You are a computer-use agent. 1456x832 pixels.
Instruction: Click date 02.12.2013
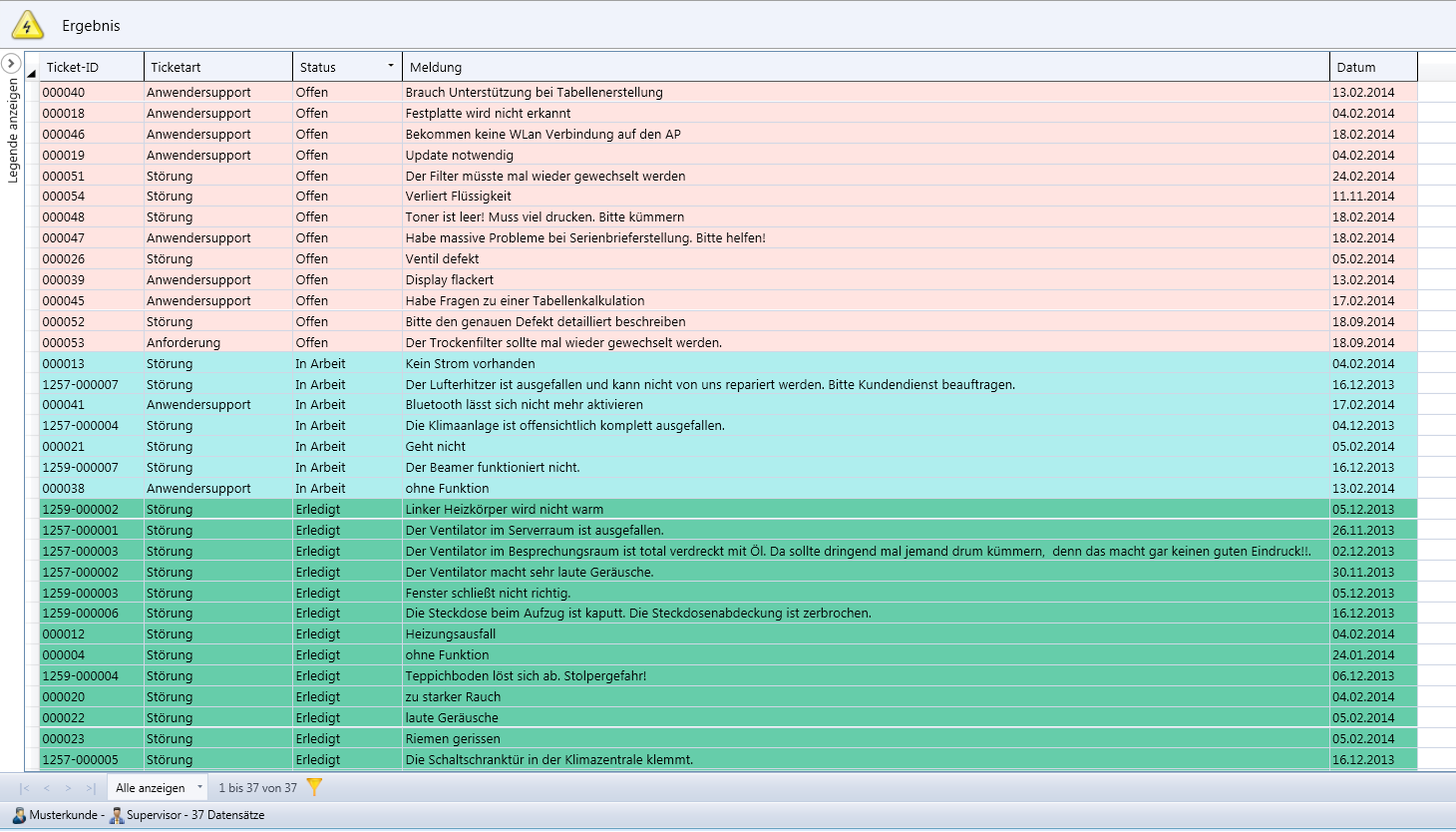tap(1363, 551)
